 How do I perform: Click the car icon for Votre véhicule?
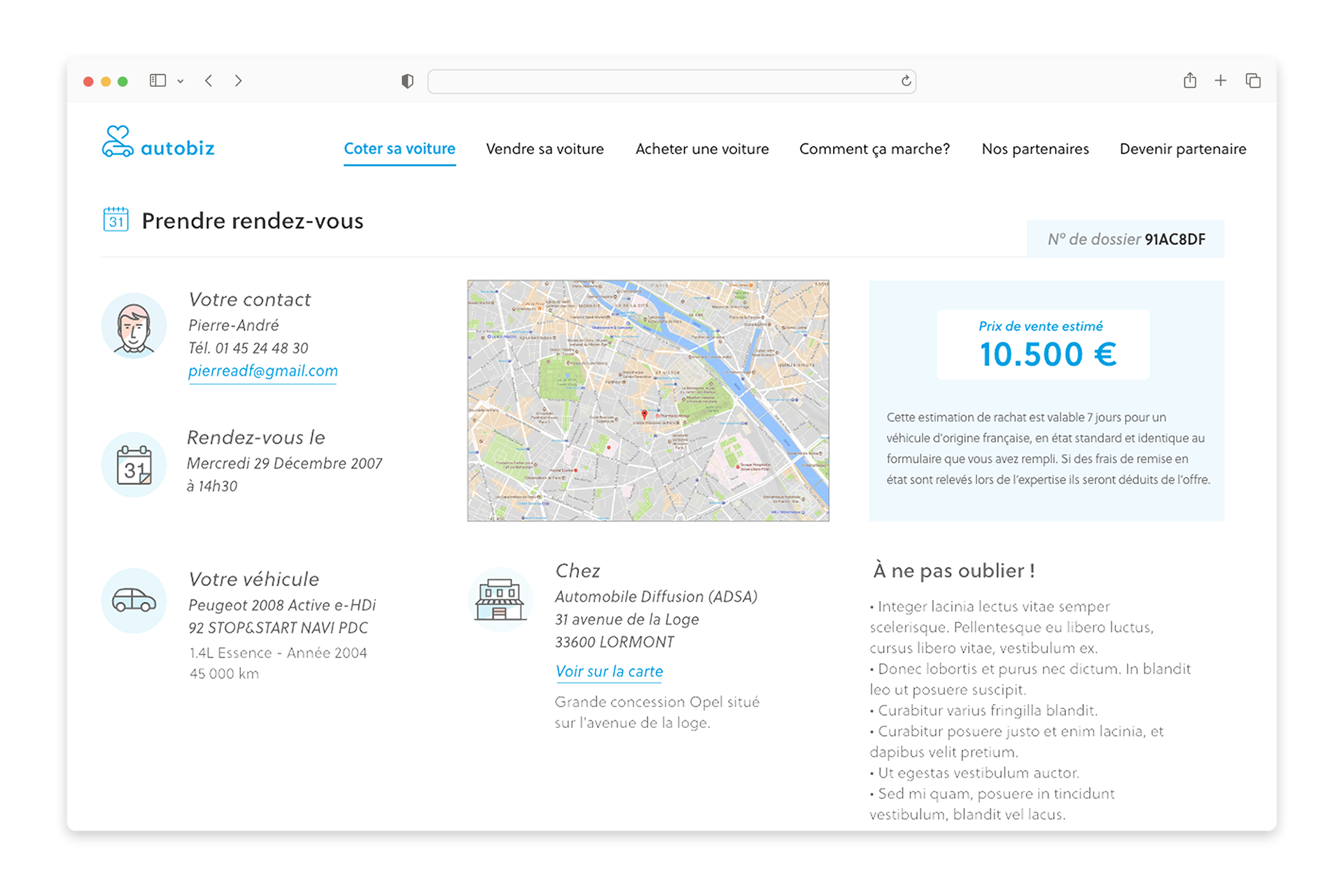134,601
